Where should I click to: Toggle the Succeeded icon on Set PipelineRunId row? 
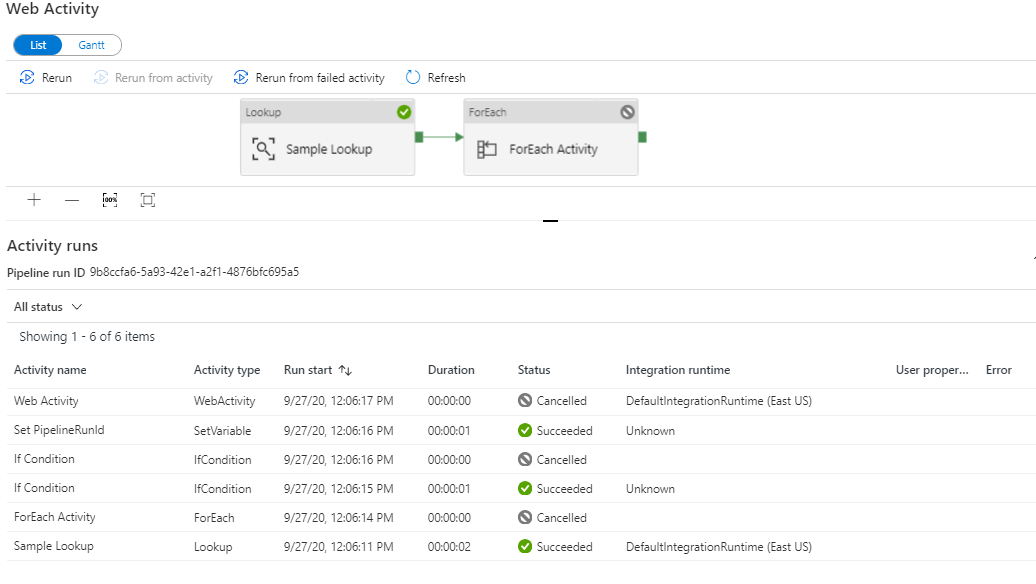coord(524,430)
